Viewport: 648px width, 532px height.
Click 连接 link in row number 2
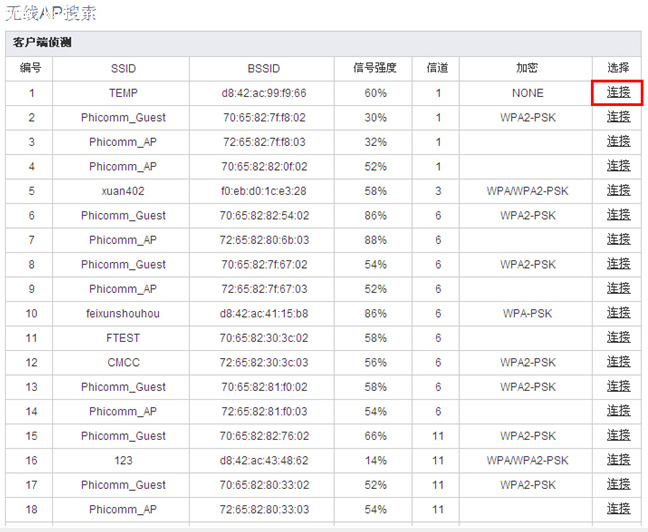click(618, 117)
